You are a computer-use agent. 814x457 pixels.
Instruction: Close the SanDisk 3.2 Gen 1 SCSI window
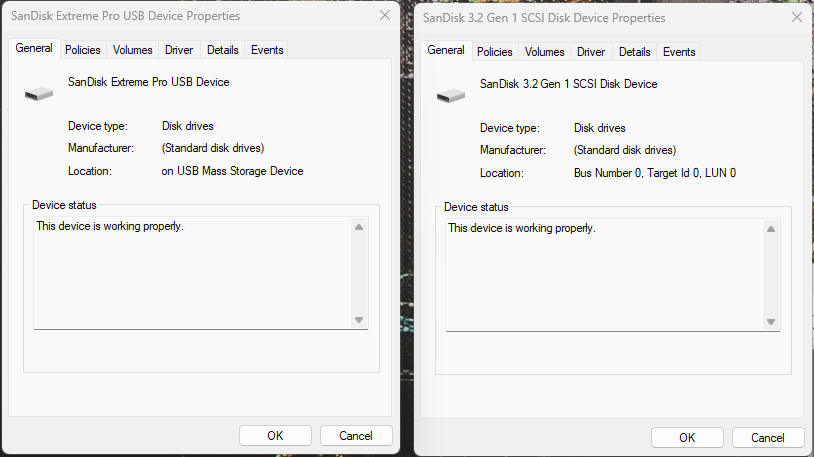click(x=797, y=18)
